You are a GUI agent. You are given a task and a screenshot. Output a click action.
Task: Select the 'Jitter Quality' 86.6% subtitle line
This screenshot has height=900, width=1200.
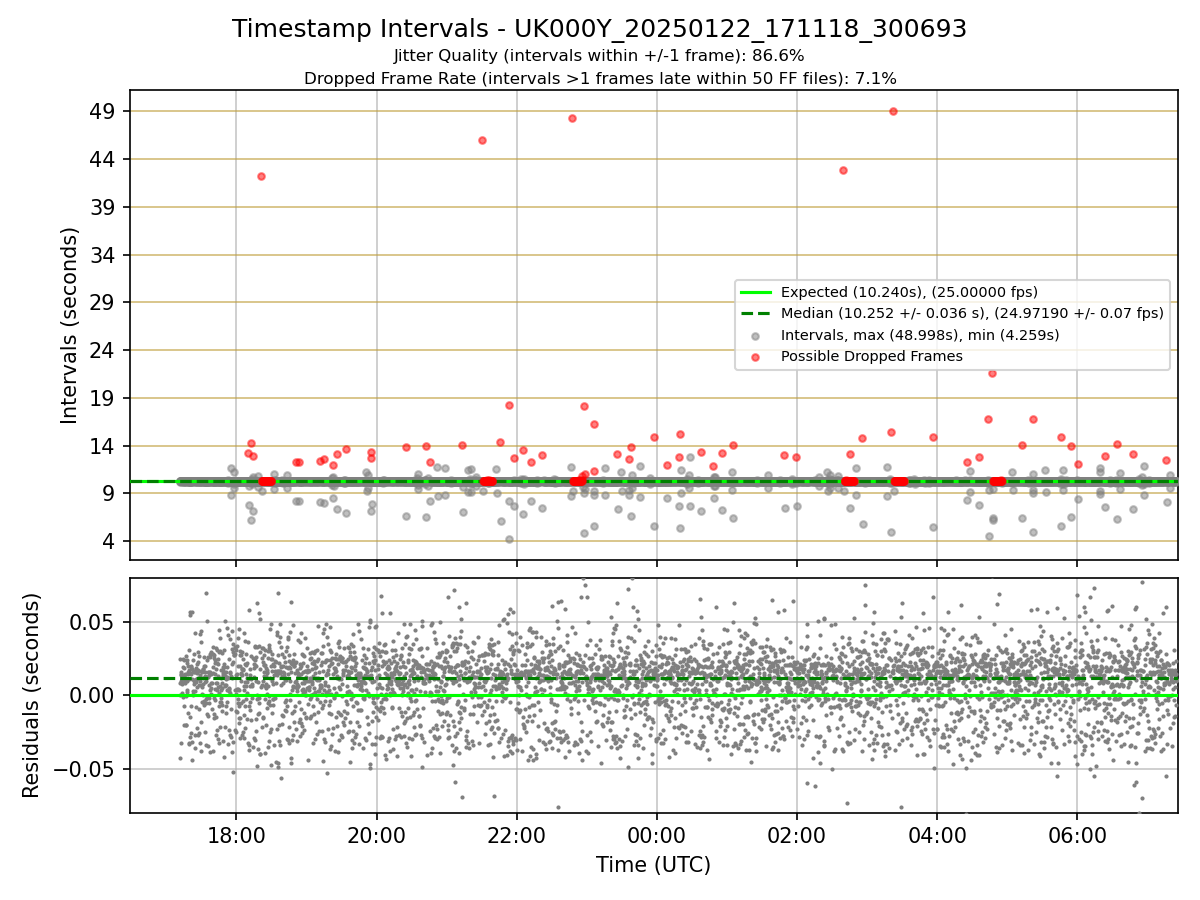[x=599, y=56]
